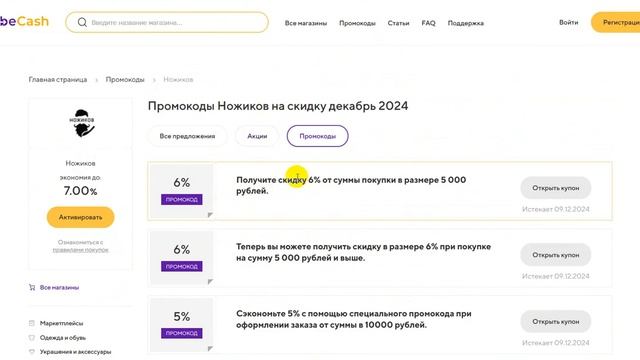Click the Маркетплейсы category icon

(32, 323)
